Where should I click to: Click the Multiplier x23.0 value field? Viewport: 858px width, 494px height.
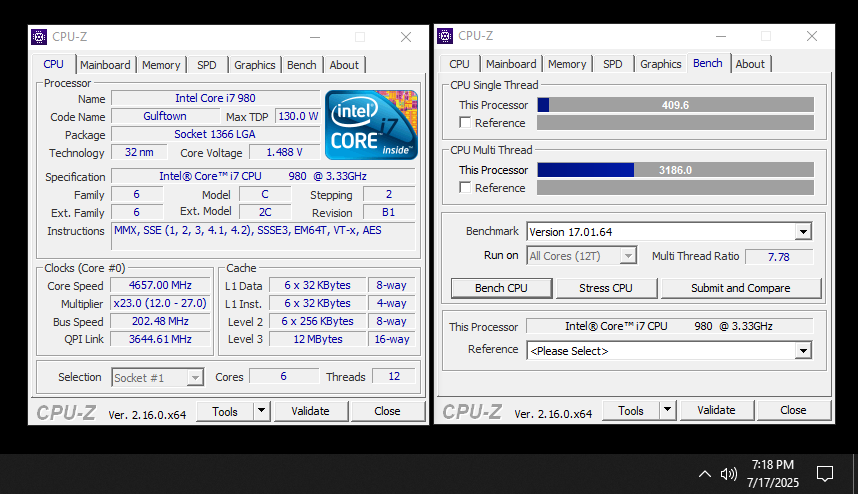pos(160,303)
